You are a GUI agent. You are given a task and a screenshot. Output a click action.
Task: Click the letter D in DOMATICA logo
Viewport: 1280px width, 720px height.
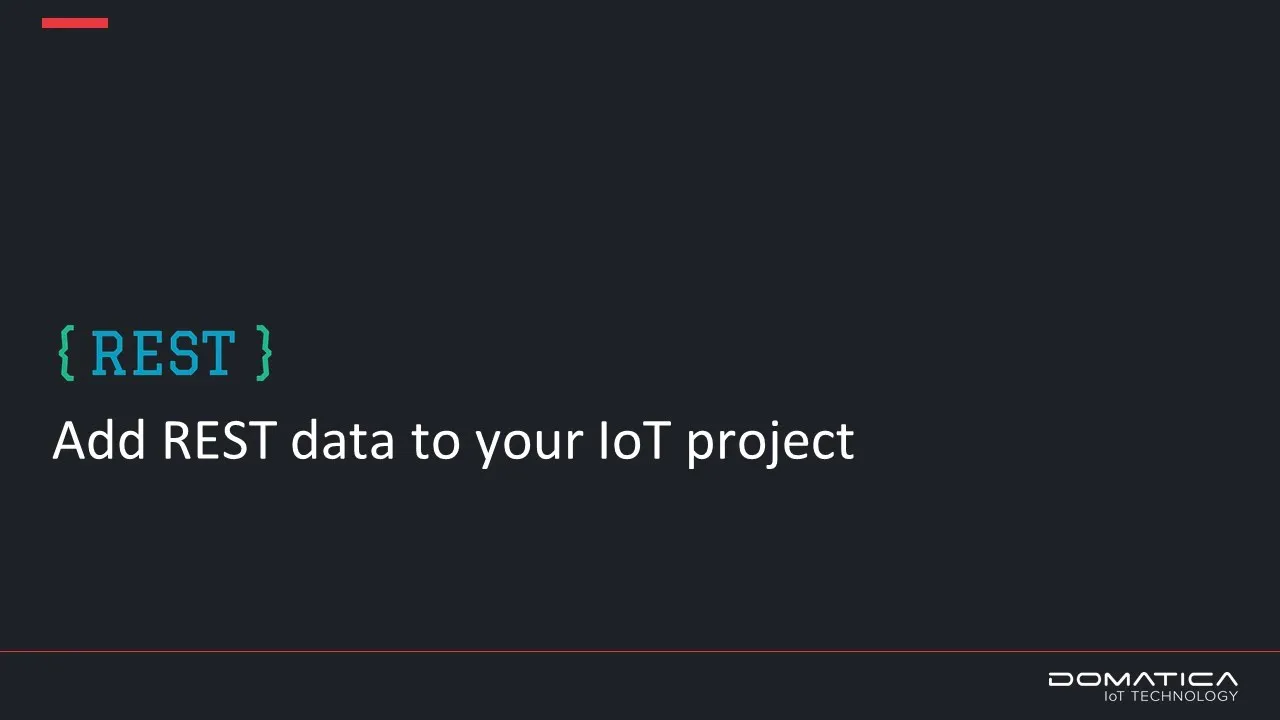pyautogui.click(x=1059, y=680)
